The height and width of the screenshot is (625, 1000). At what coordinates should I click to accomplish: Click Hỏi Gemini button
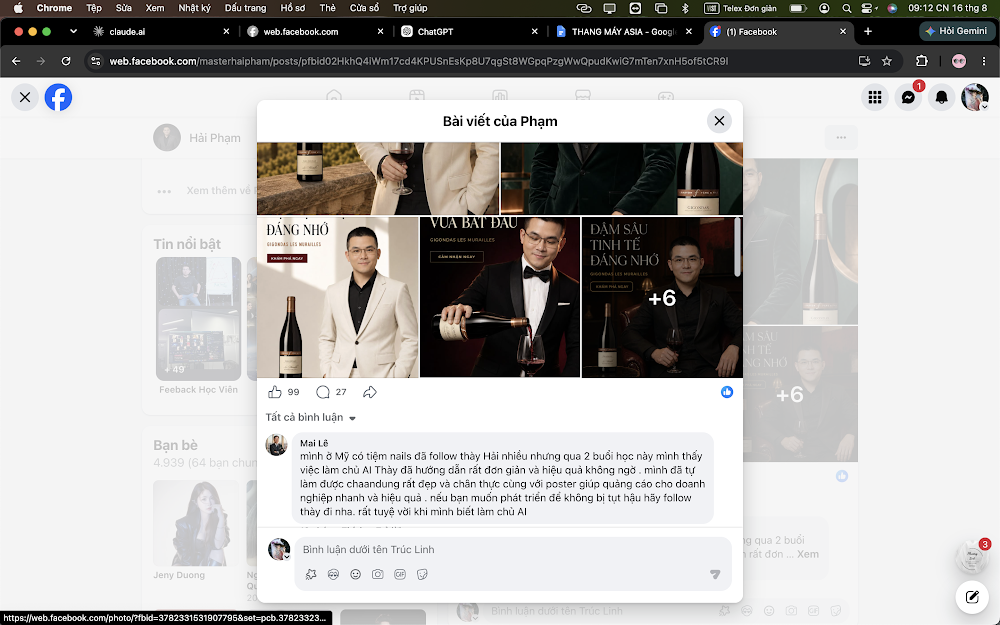point(956,31)
